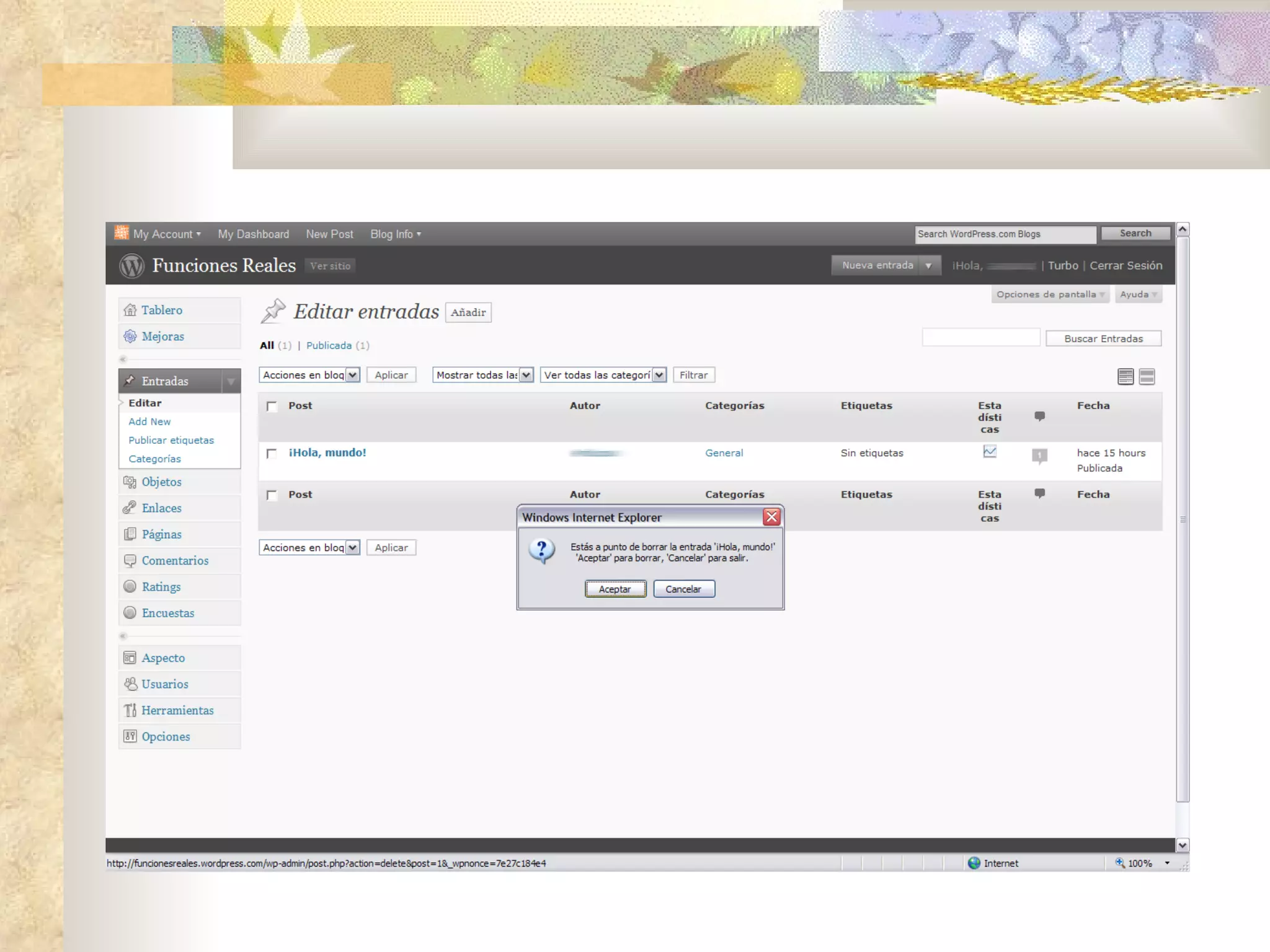Toggle select-all checkbox in top header row
Viewport: 1270px width, 952px height.
pyautogui.click(x=272, y=407)
